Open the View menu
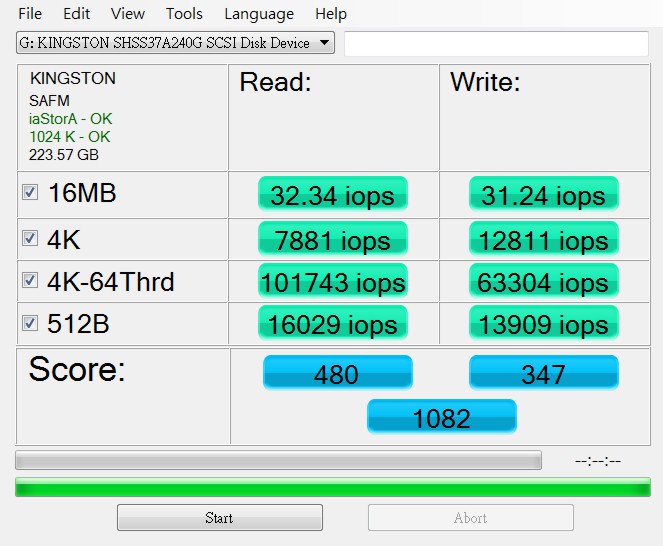The width and height of the screenshot is (663, 546). click(x=128, y=14)
